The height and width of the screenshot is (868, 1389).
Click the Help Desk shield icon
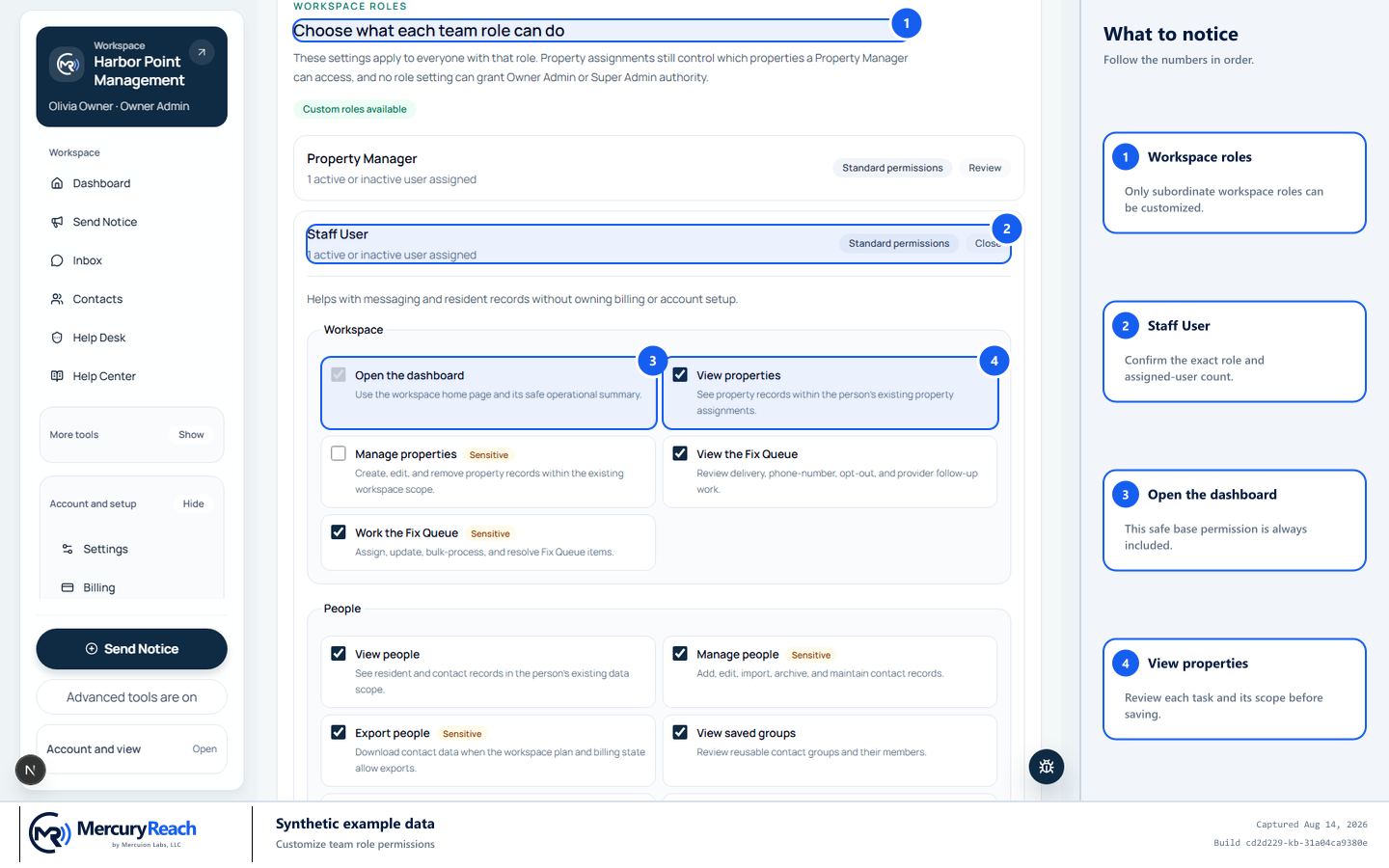[57, 338]
